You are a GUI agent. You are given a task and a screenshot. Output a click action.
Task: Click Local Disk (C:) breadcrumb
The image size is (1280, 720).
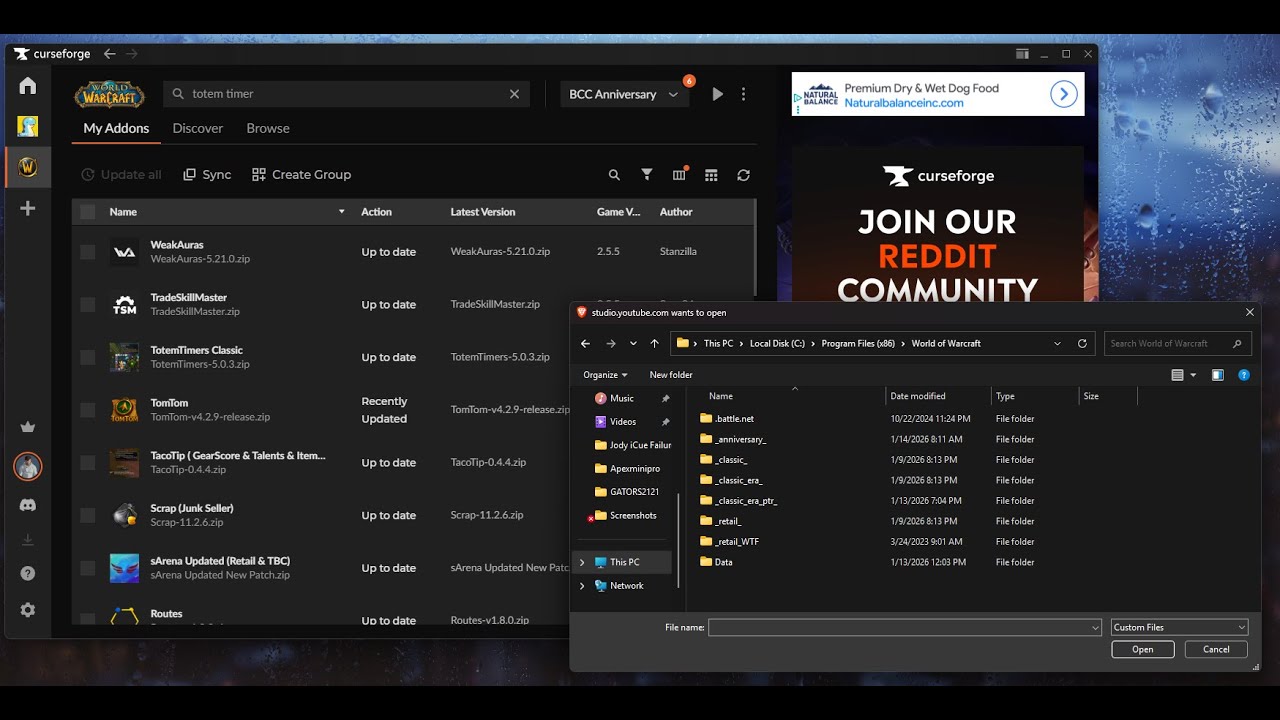777,343
